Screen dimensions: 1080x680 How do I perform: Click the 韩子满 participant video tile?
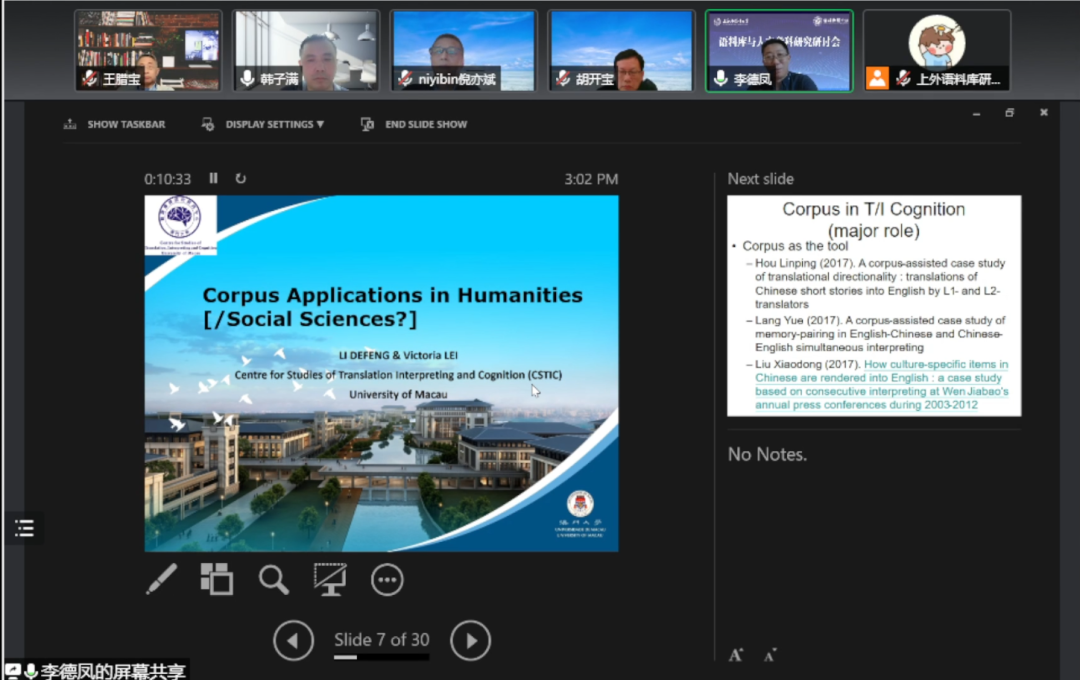point(307,51)
